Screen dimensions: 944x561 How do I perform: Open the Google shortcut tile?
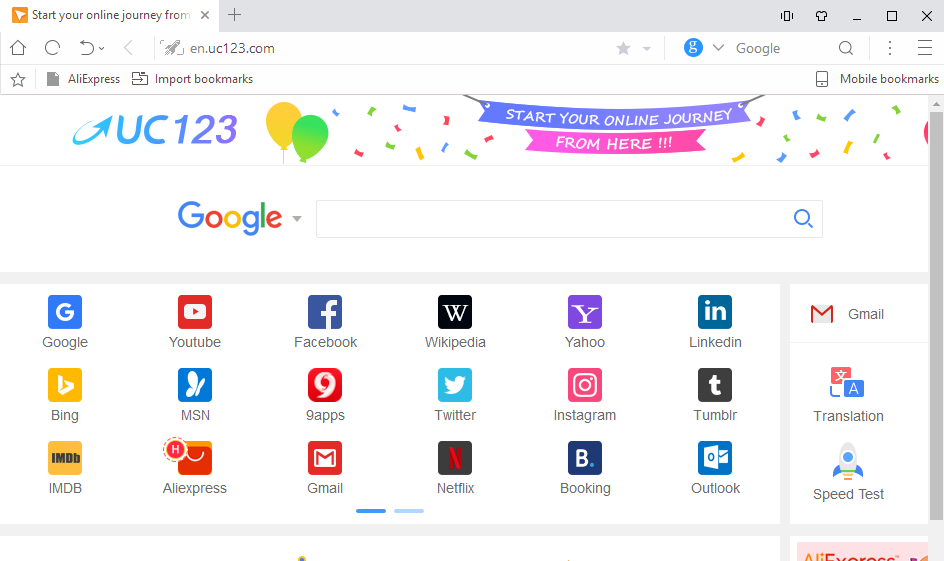coord(65,322)
